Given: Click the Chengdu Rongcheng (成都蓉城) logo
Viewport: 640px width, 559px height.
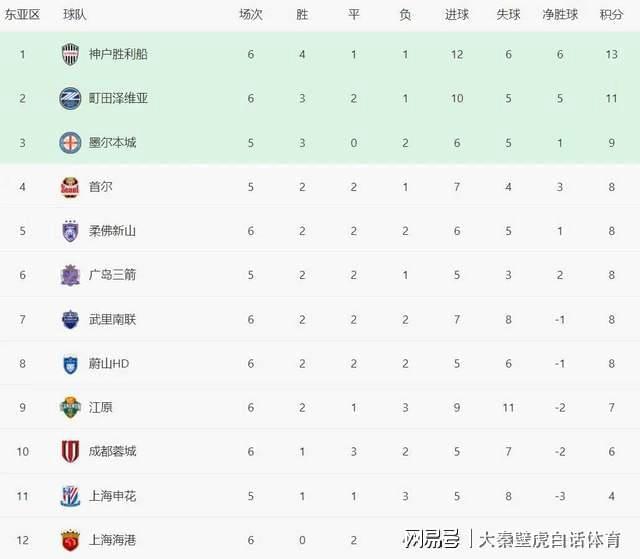Looking at the screenshot, I should (70, 451).
